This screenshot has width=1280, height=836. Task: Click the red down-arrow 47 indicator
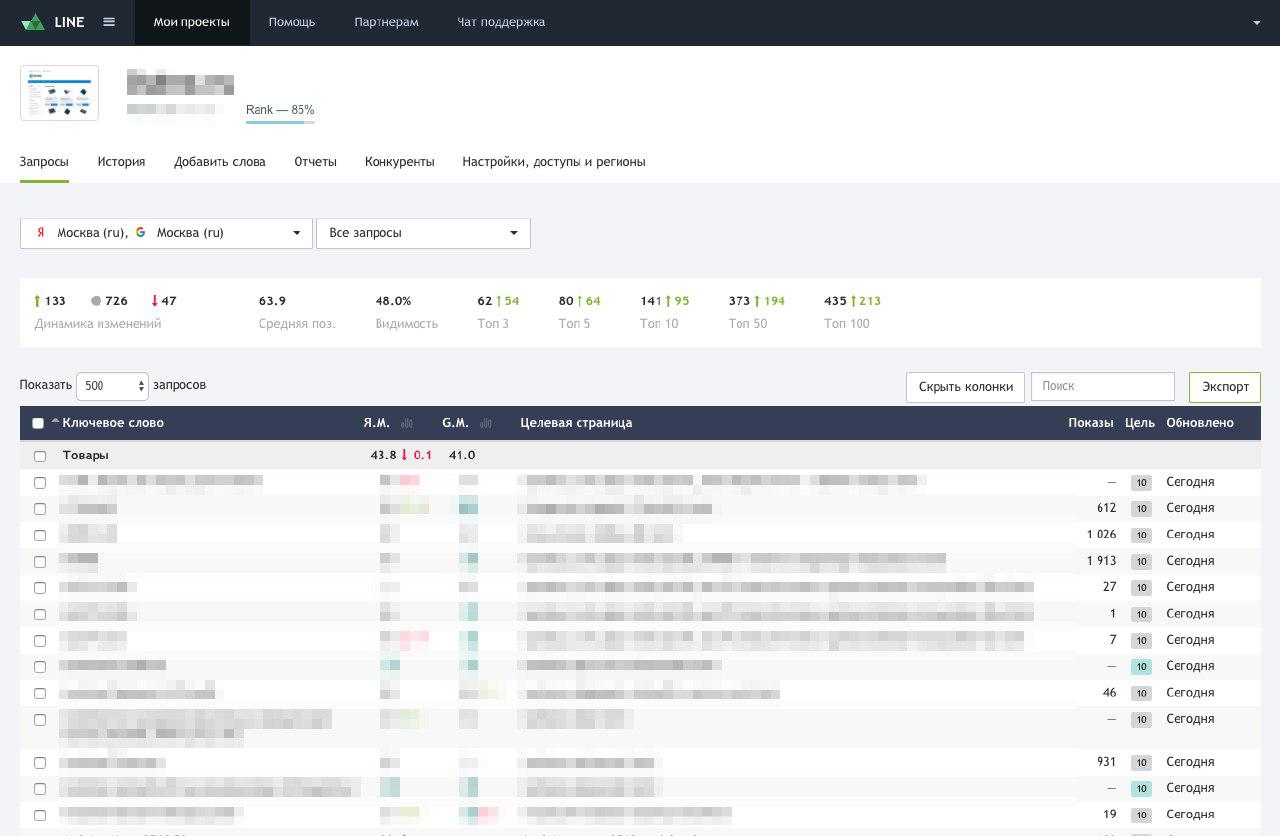(163, 301)
